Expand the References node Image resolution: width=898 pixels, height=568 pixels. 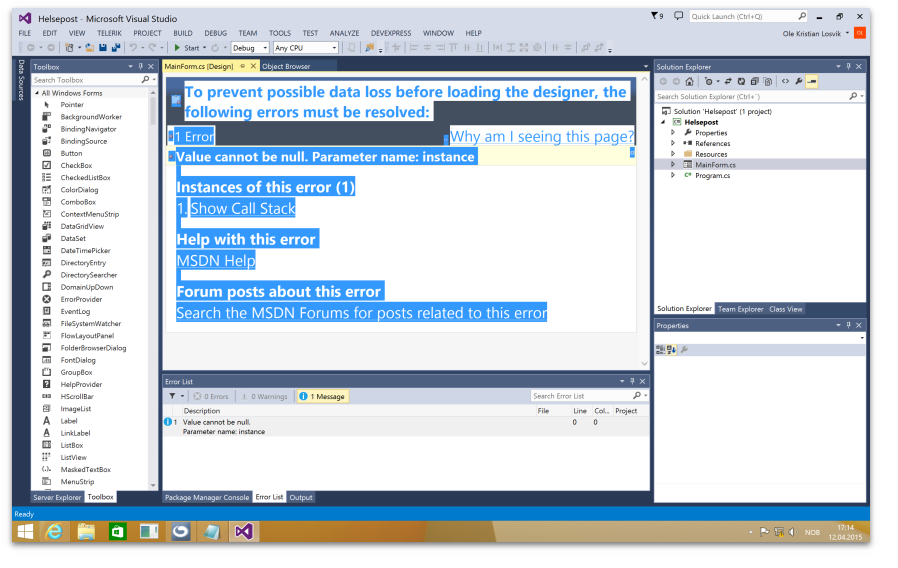(673, 143)
